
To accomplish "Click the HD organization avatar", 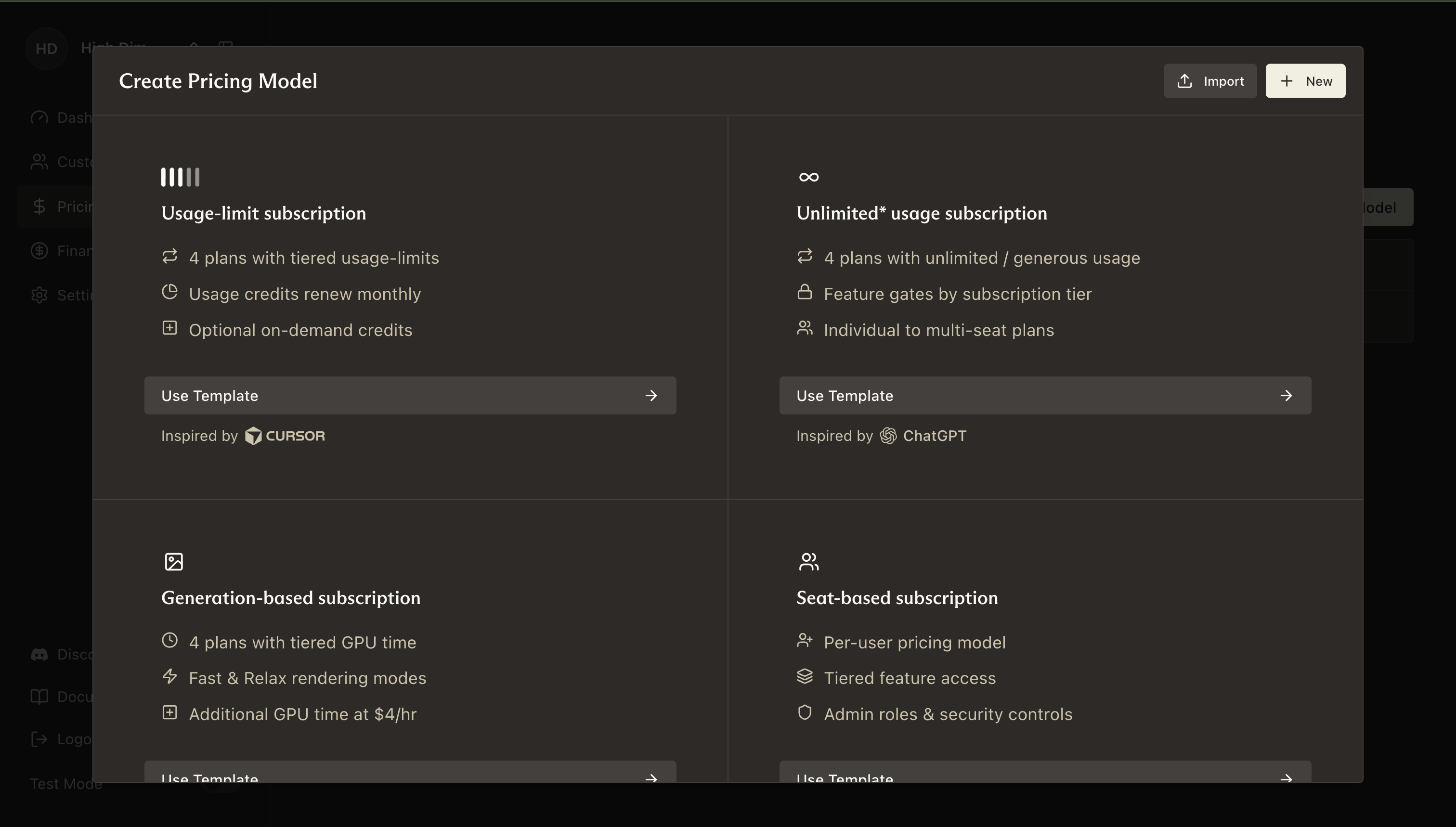I will (47, 49).
